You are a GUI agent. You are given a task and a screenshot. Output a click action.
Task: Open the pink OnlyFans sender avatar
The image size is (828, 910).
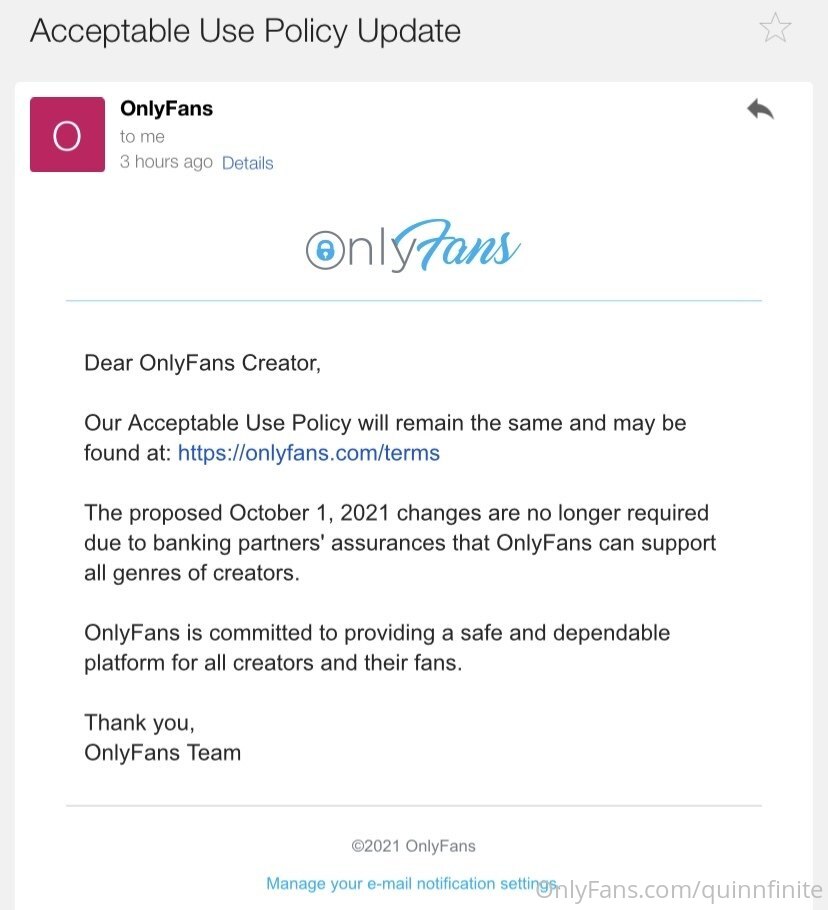pyautogui.click(x=67, y=135)
